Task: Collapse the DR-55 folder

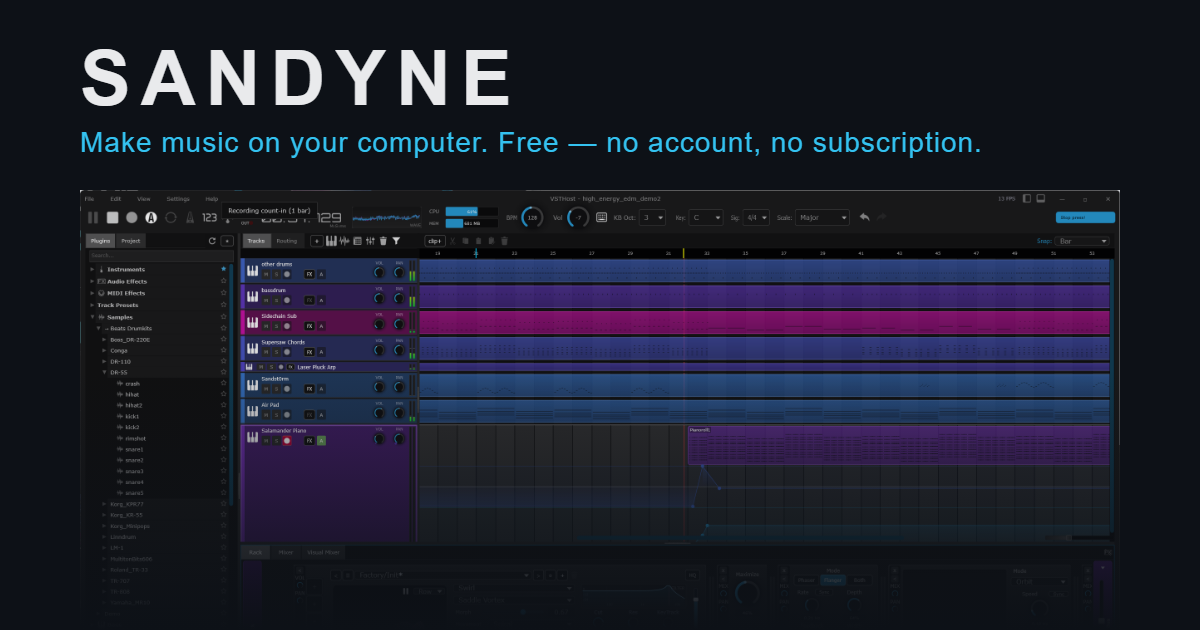Action: (104, 372)
